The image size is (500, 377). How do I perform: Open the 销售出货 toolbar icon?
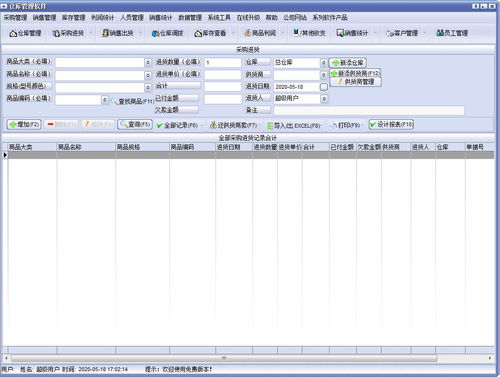(x=118, y=33)
